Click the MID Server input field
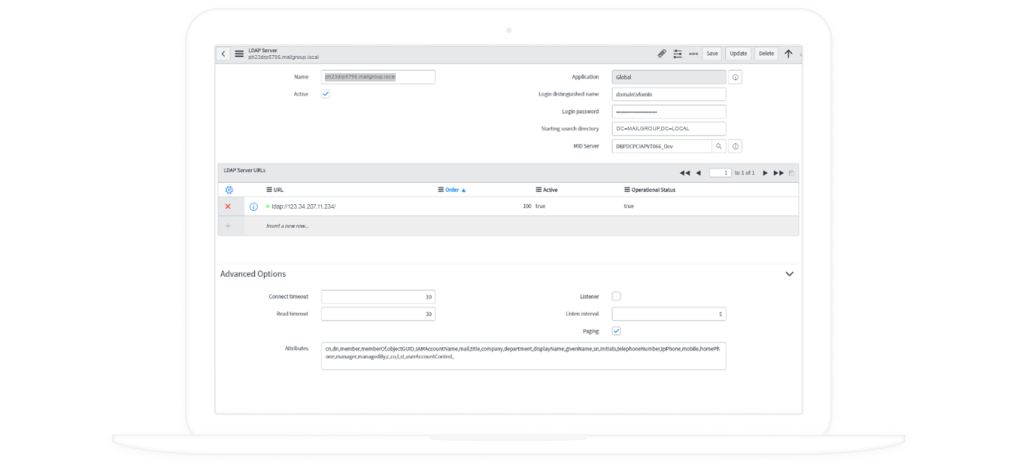Image resolution: width=1018 pixels, height=468 pixels. click(662, 146)
